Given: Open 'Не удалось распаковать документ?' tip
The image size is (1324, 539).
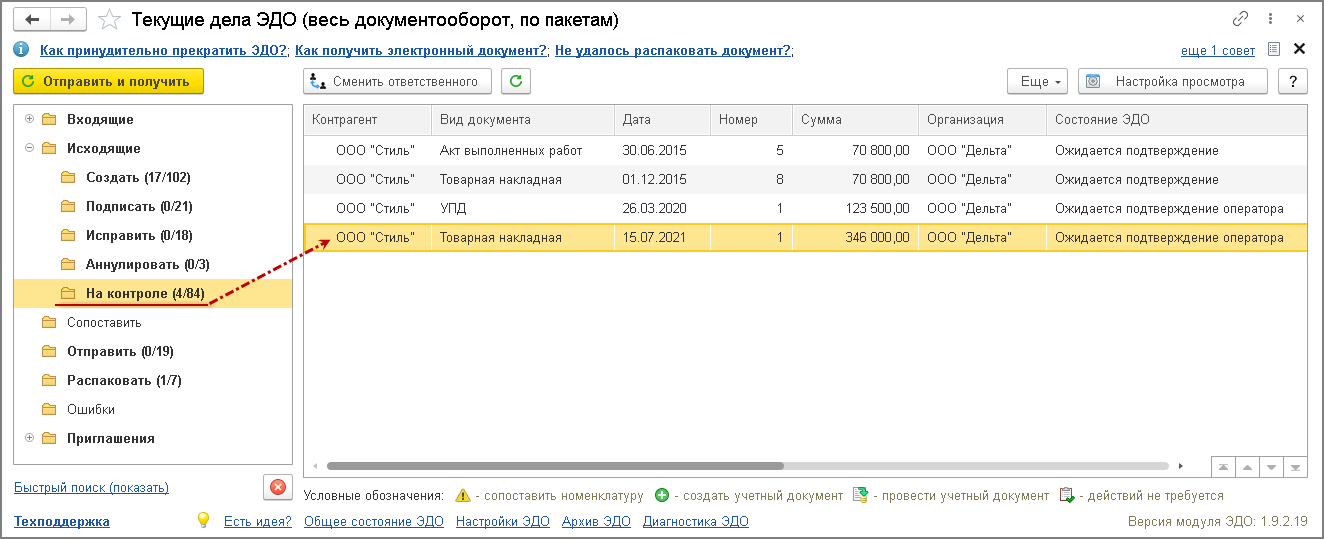Looking at the screenshot, I should 674,50.
